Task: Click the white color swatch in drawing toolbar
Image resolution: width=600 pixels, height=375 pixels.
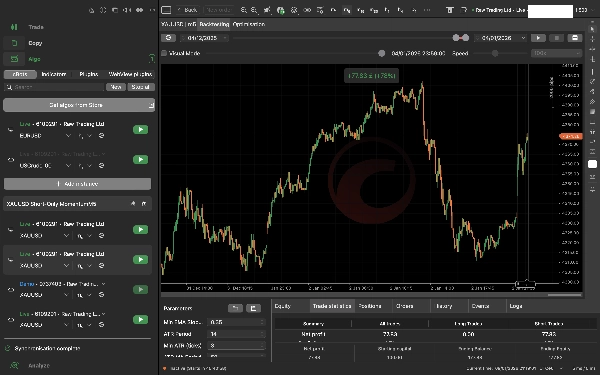Action: point(592,164)
